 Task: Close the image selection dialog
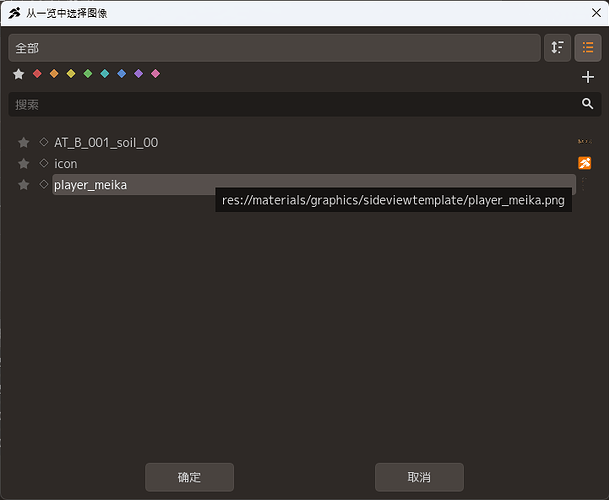click(x=596, y=13)
